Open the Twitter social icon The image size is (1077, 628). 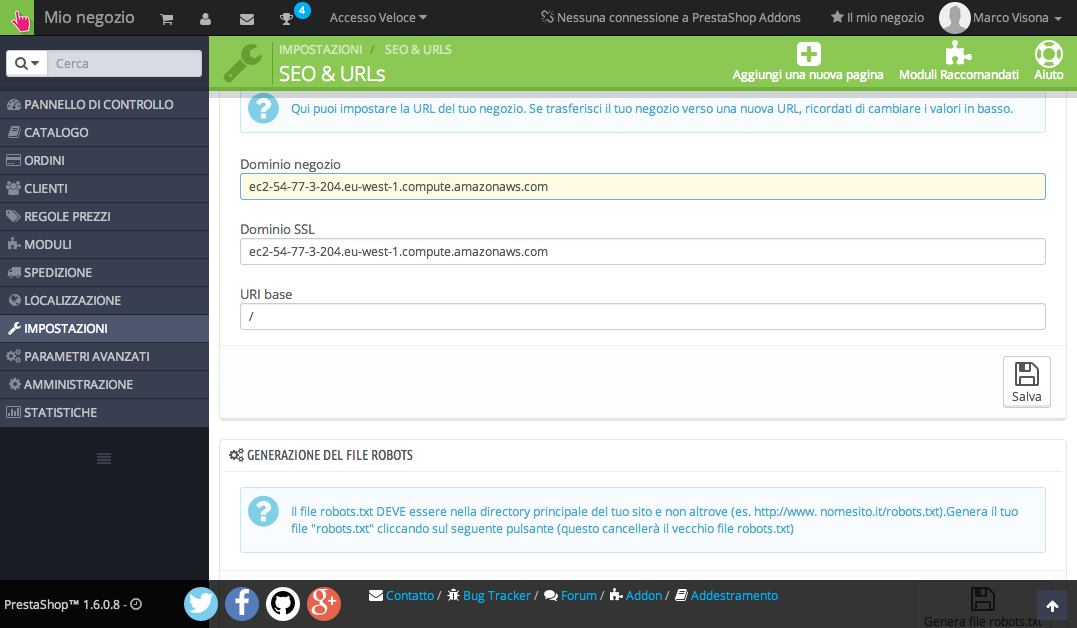201,604
